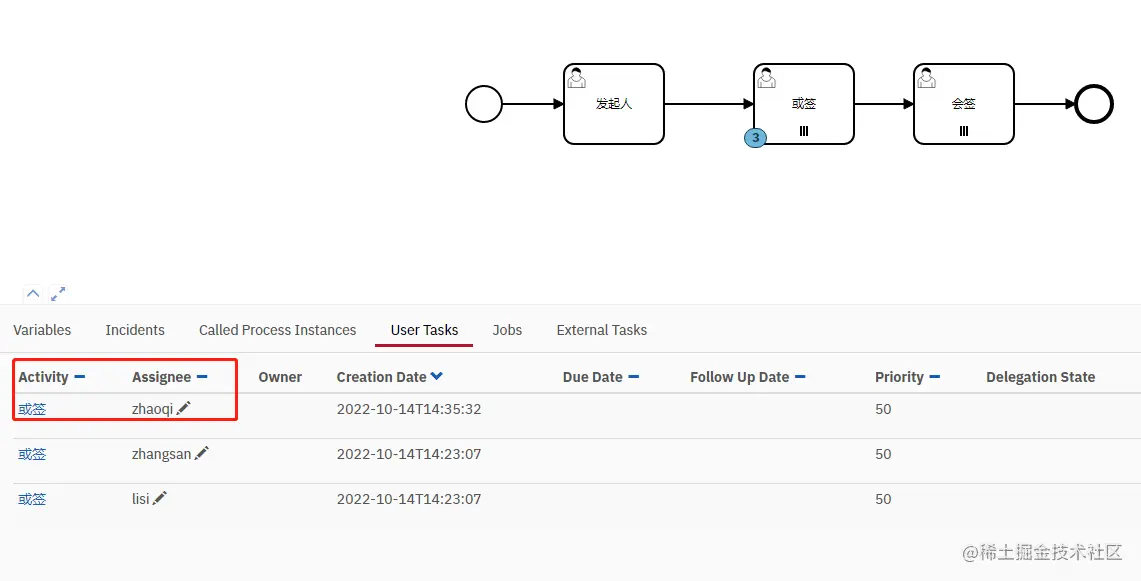1141x581 pixels.
Task: Toggle Creation Date sort order arrow
Action: click(437, 376)
